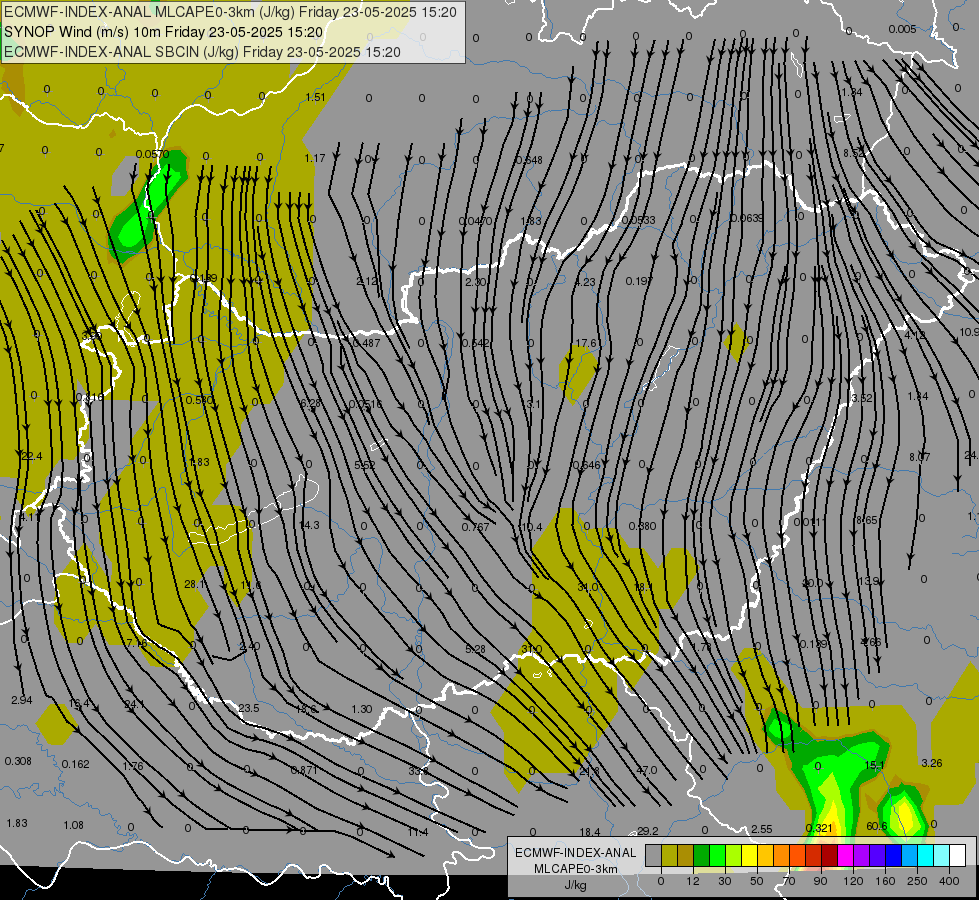The image size is (979, 900).
Task: Click the map value 14.3
Action: [x=309, y=525]
